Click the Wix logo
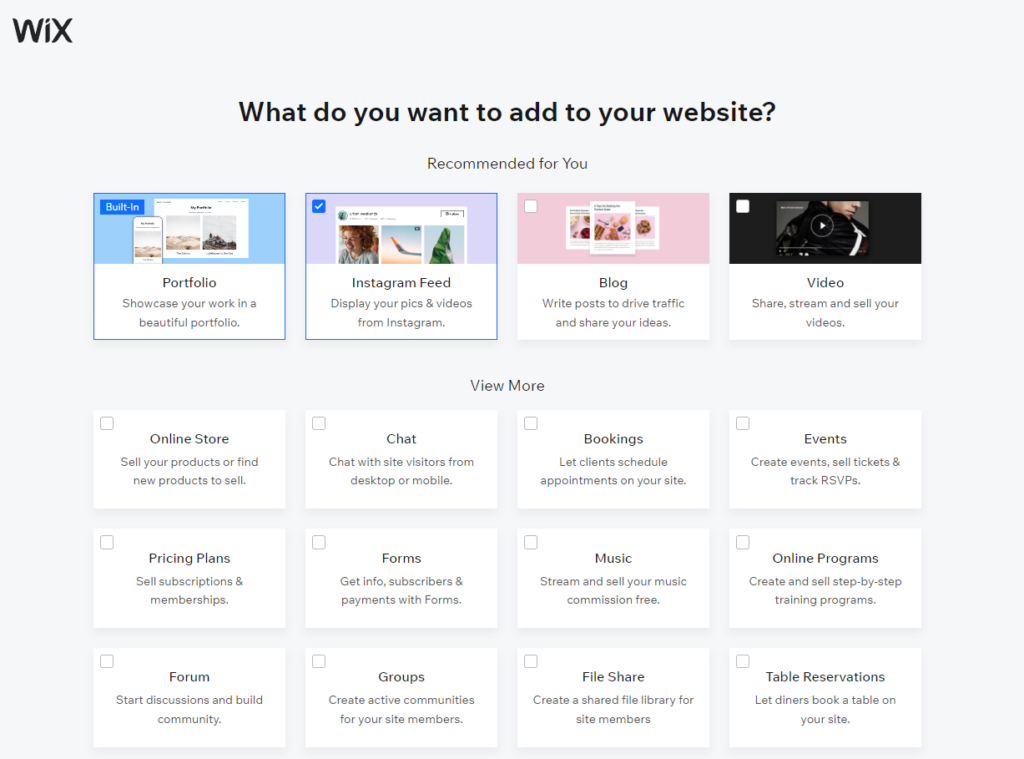The height and width of the screenshot is (759, 1024). [x=42, y=30]
